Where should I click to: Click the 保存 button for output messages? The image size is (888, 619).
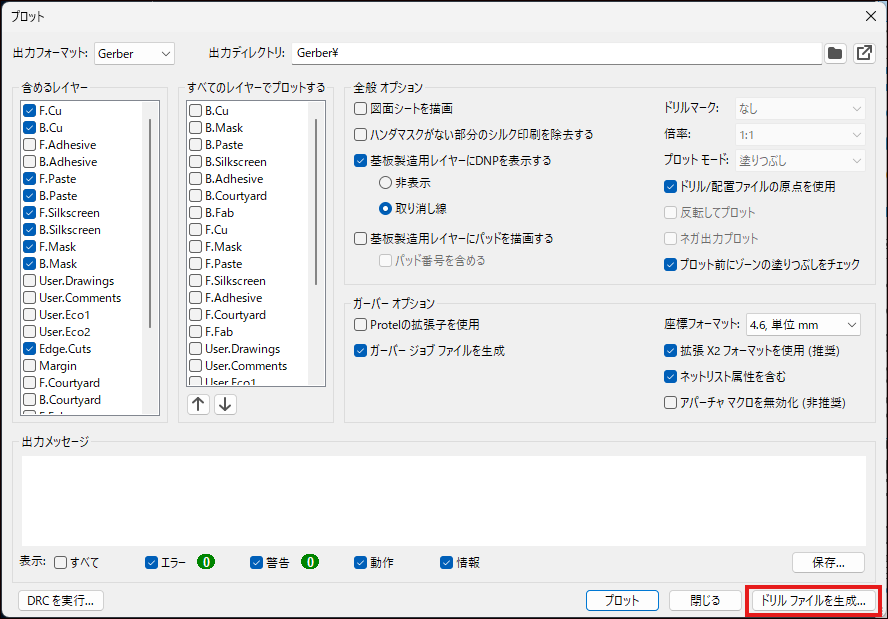click(x=828, y=562)
